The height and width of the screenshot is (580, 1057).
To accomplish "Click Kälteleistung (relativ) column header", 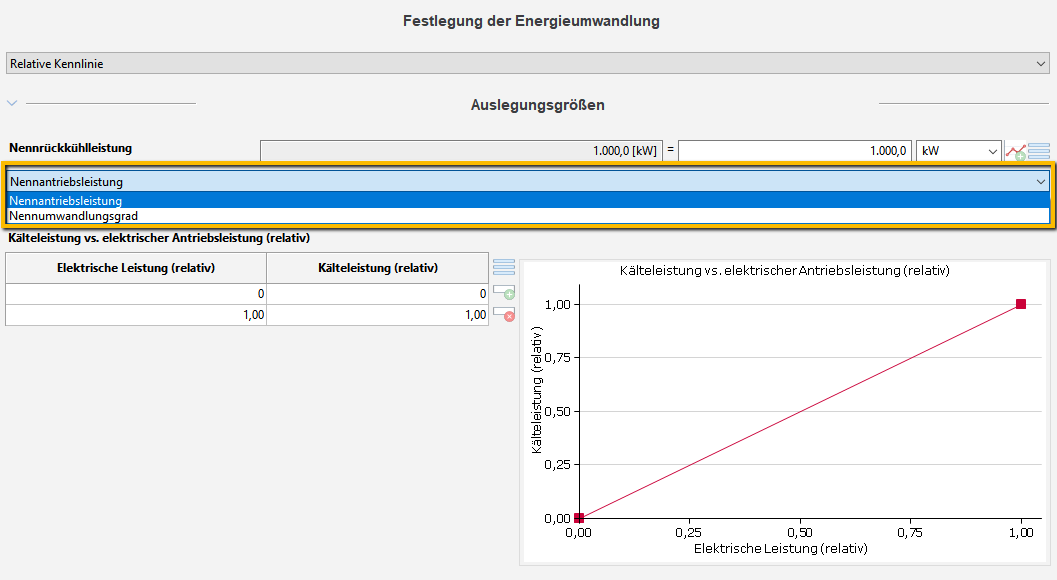I will click(378, 268).
